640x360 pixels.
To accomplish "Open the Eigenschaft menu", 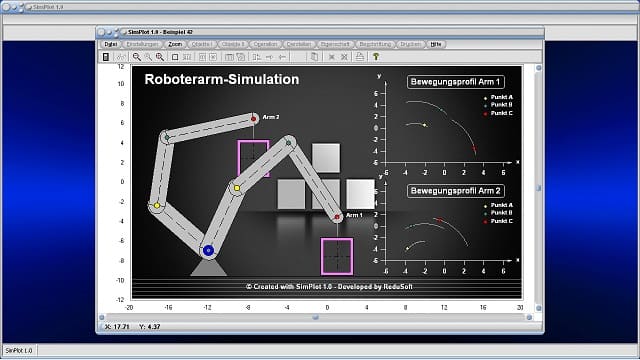I will pyautogui.click(x=335, y=44).
